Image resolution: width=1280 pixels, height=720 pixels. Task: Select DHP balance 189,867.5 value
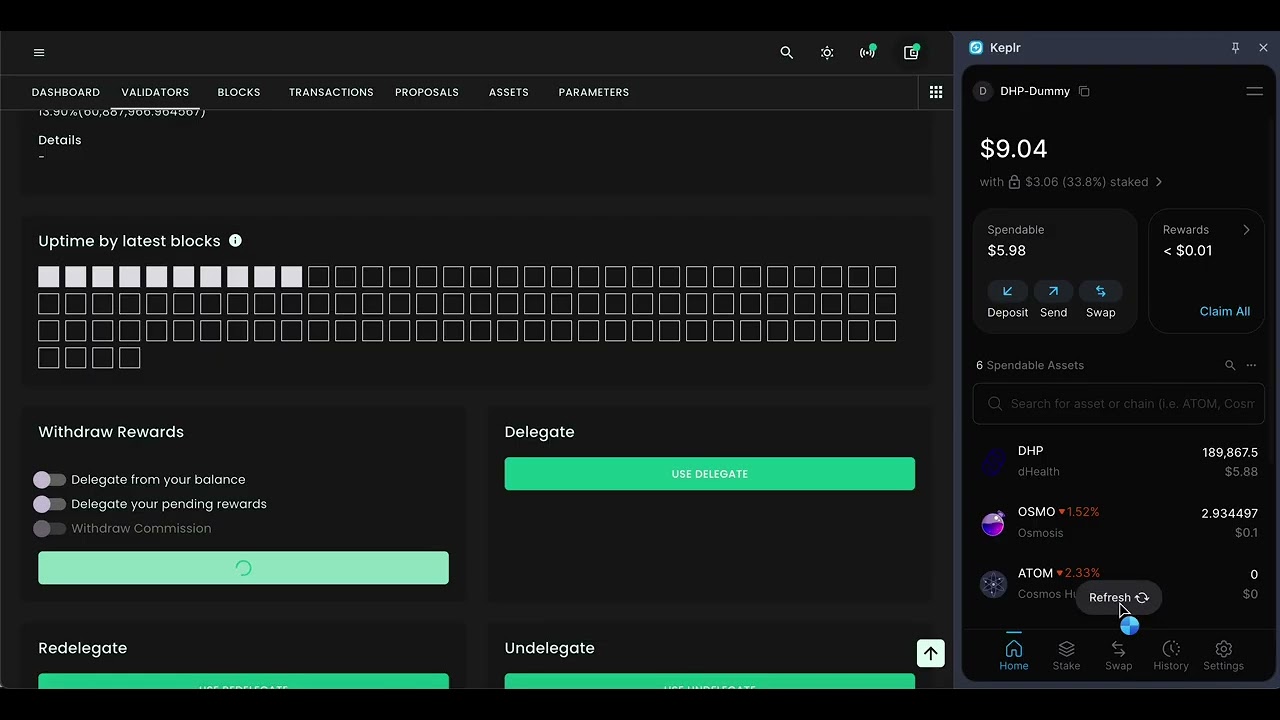[x=1230, y=453]
